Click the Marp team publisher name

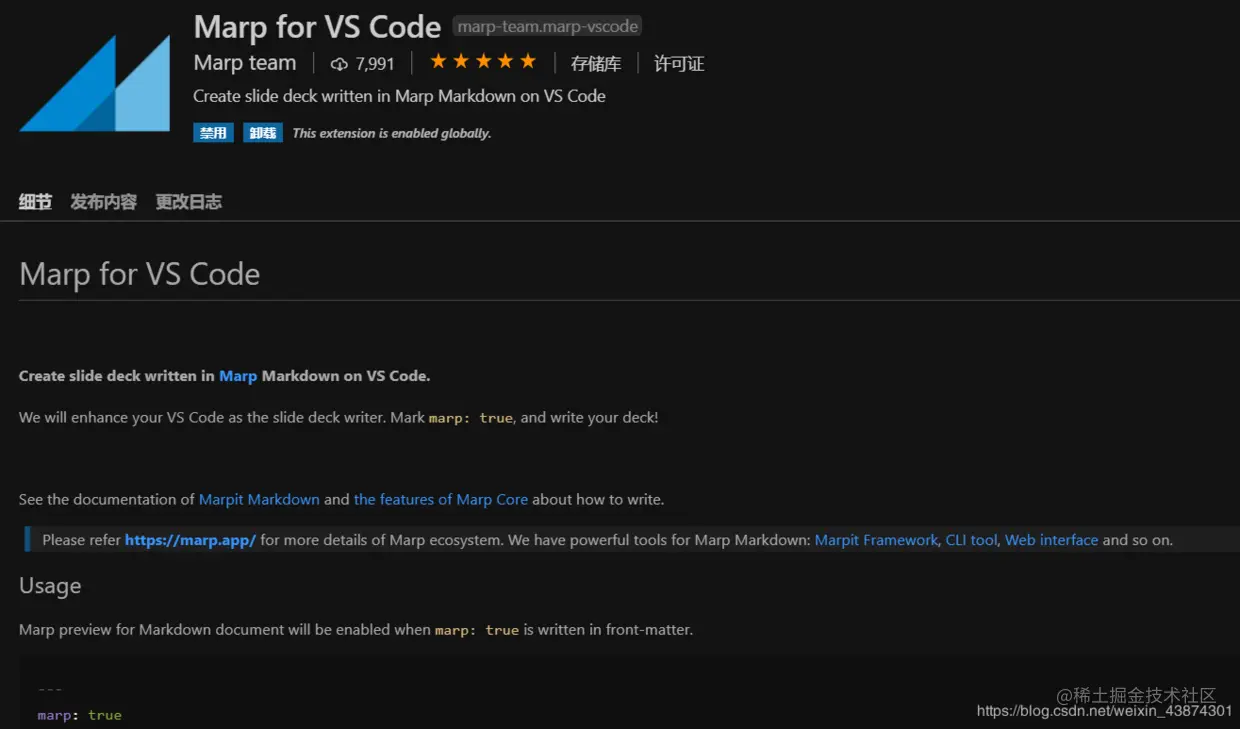pos(245,63)
